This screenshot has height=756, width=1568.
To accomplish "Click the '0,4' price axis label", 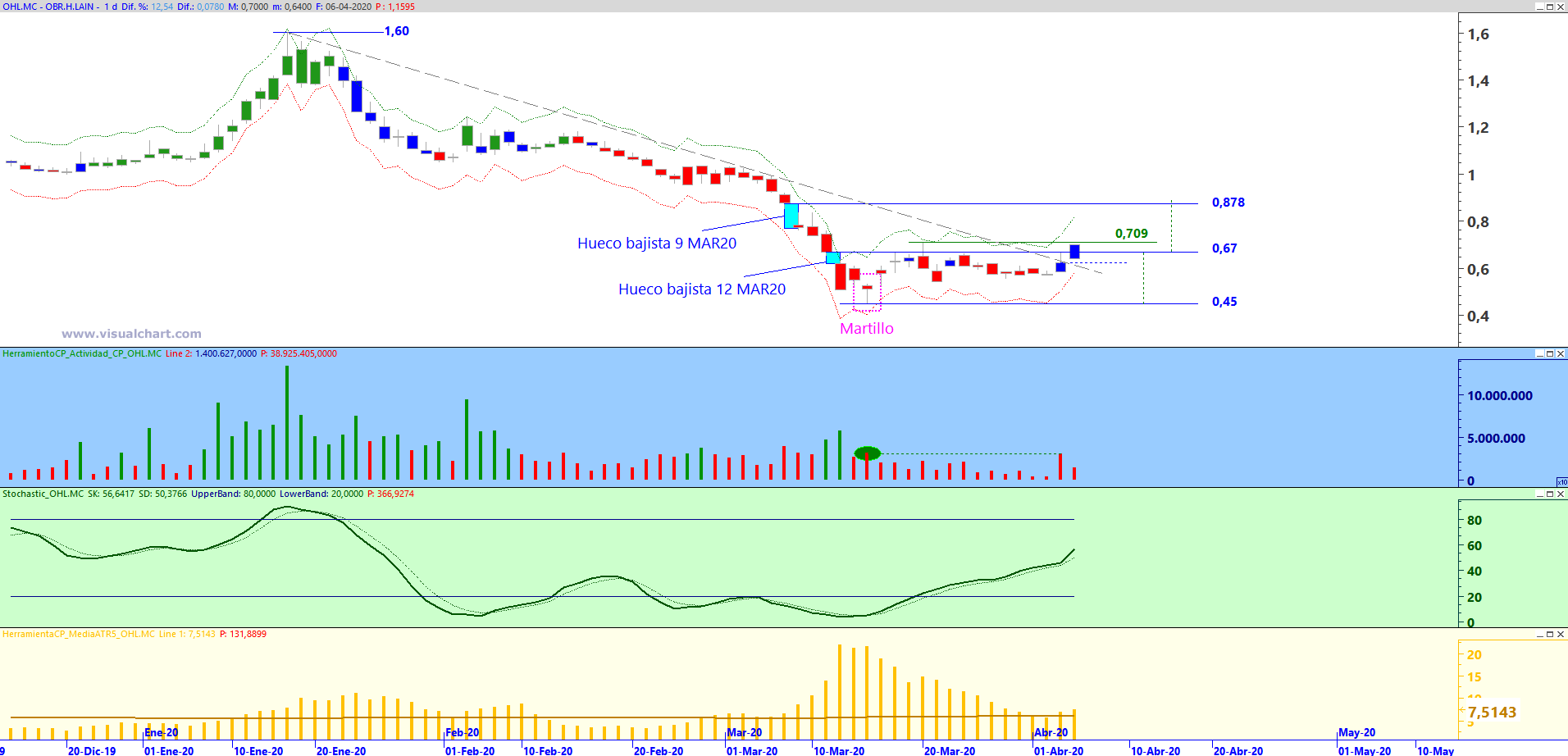I will 1478,317.
